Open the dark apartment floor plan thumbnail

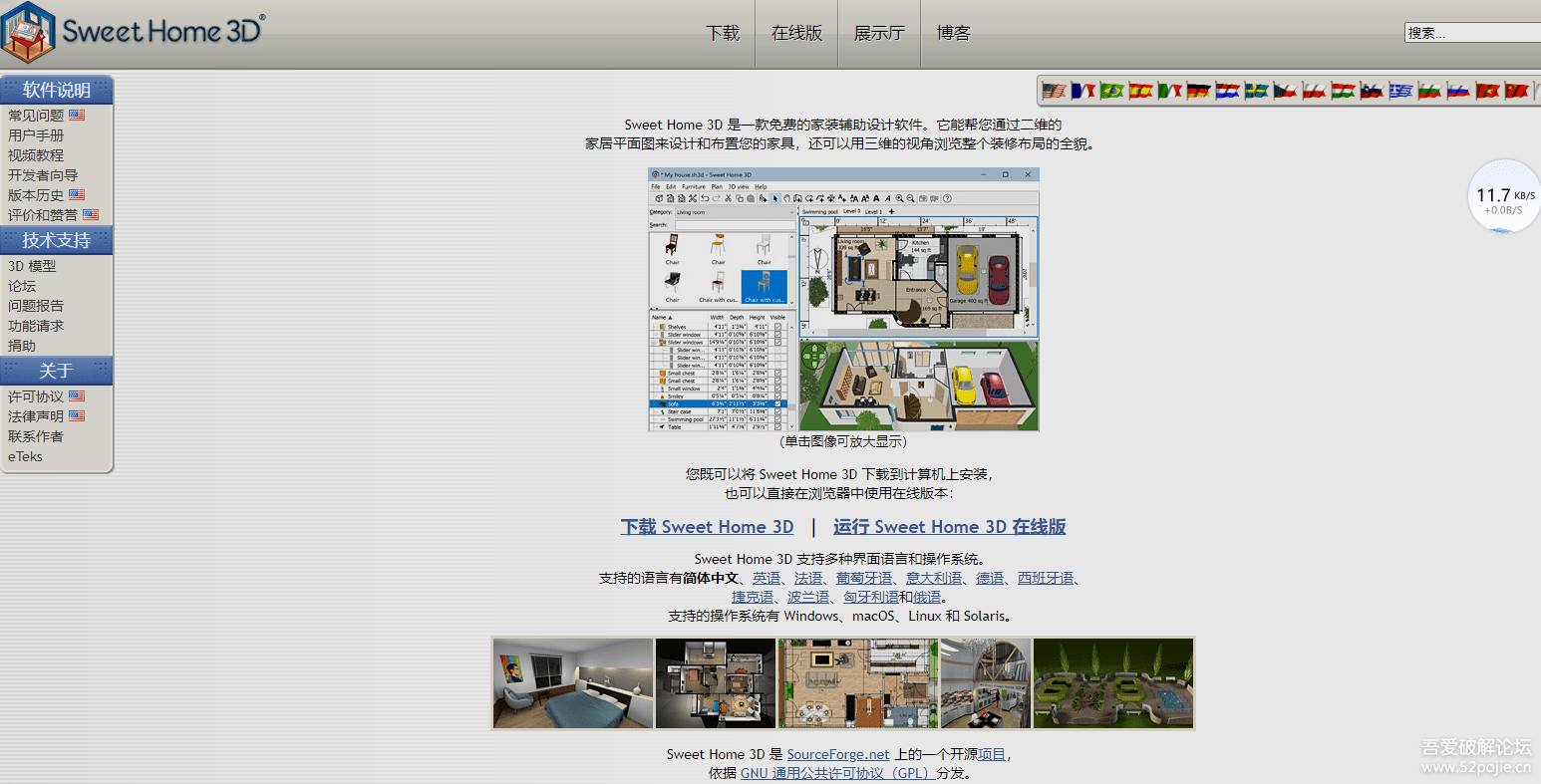pos(716,683)
